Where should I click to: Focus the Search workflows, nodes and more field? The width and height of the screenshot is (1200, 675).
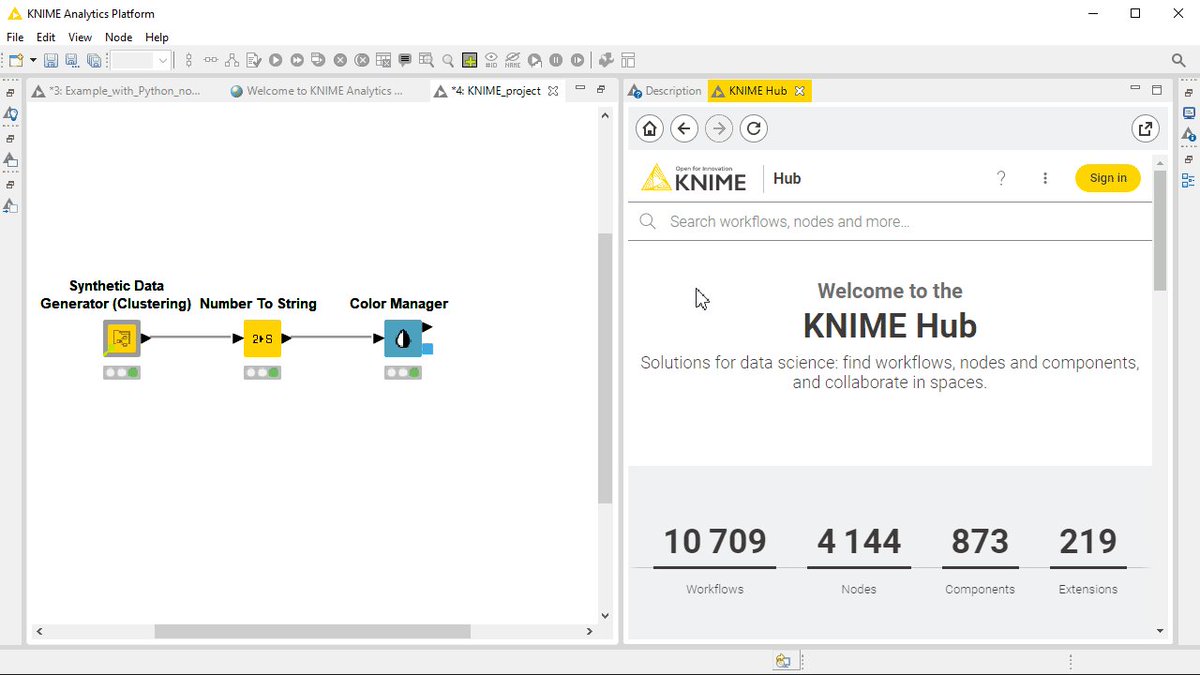(890, 221)
